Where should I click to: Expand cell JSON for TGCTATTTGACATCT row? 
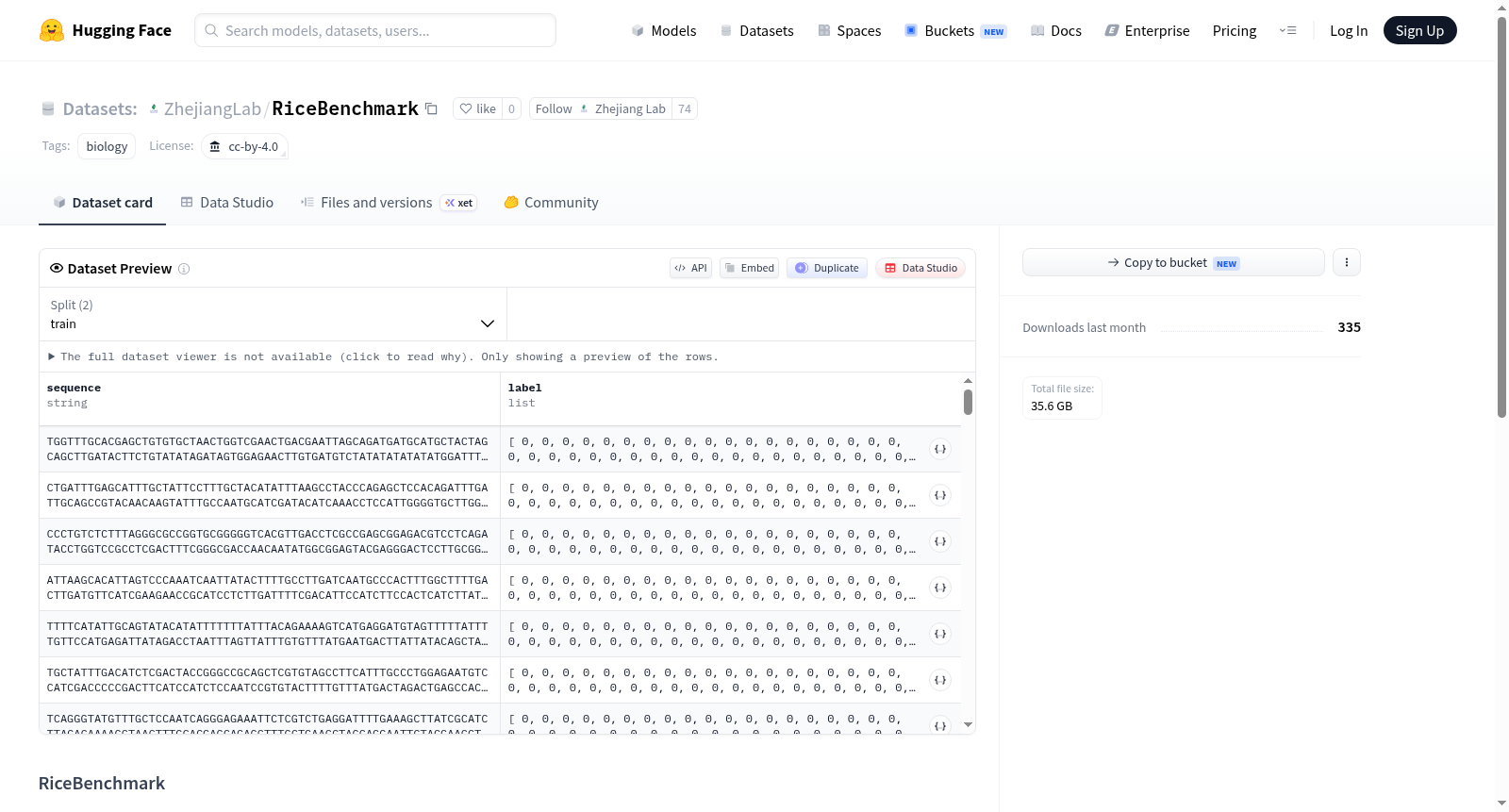tap(940, 680)
